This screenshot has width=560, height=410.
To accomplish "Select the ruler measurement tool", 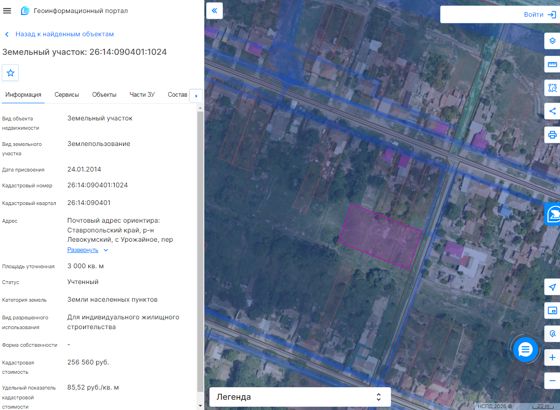I will coord(552,64).
